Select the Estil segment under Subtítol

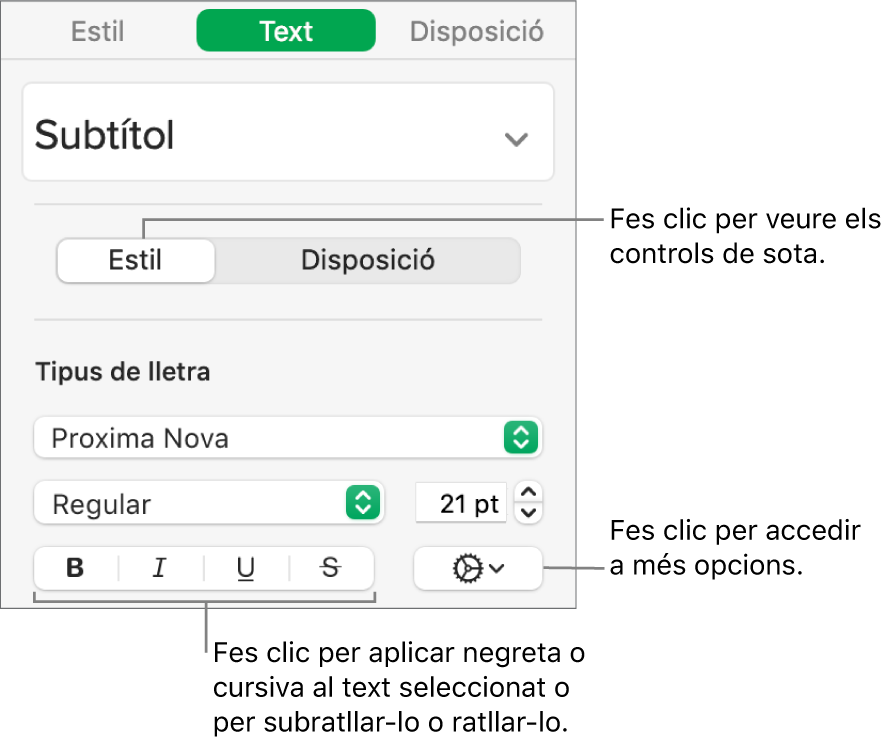[x=136, y=261]
